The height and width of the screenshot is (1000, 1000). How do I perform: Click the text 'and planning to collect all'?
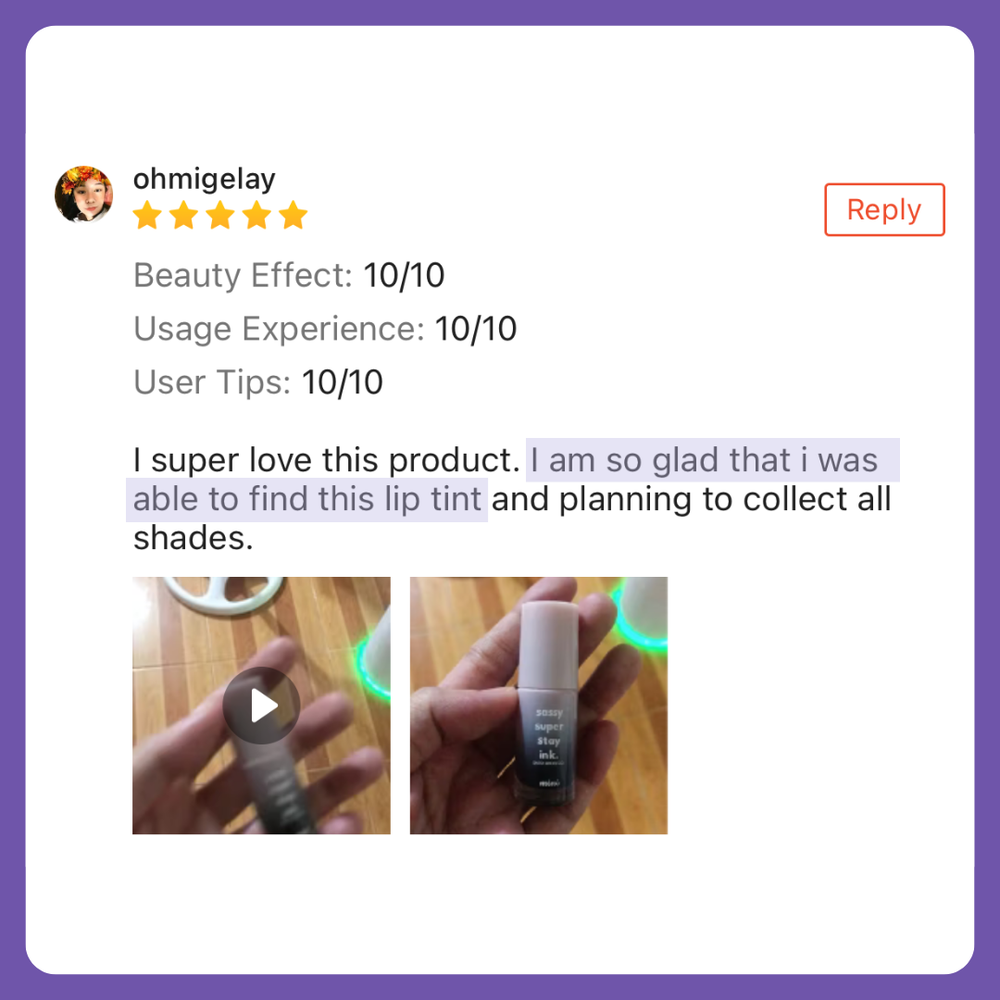coord(691,499)
